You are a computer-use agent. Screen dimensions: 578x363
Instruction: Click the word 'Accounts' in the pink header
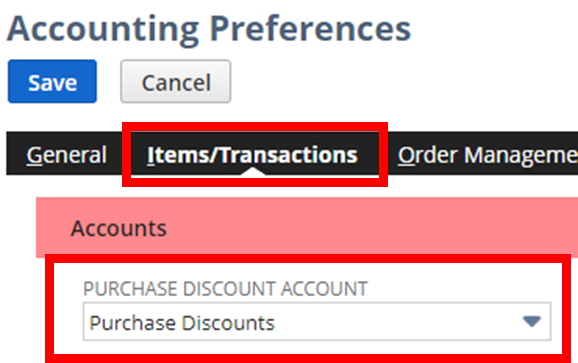coord(119,228)
